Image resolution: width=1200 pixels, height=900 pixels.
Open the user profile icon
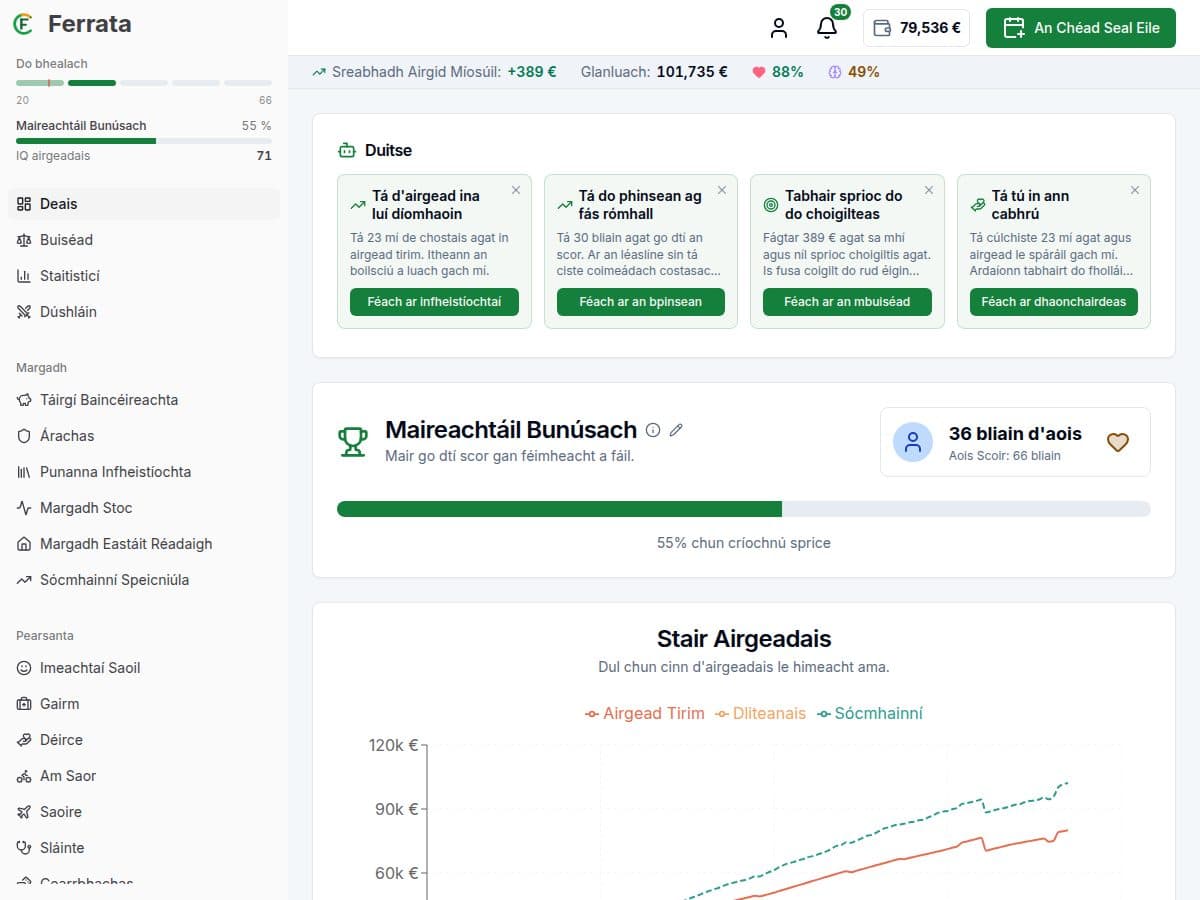779,28
